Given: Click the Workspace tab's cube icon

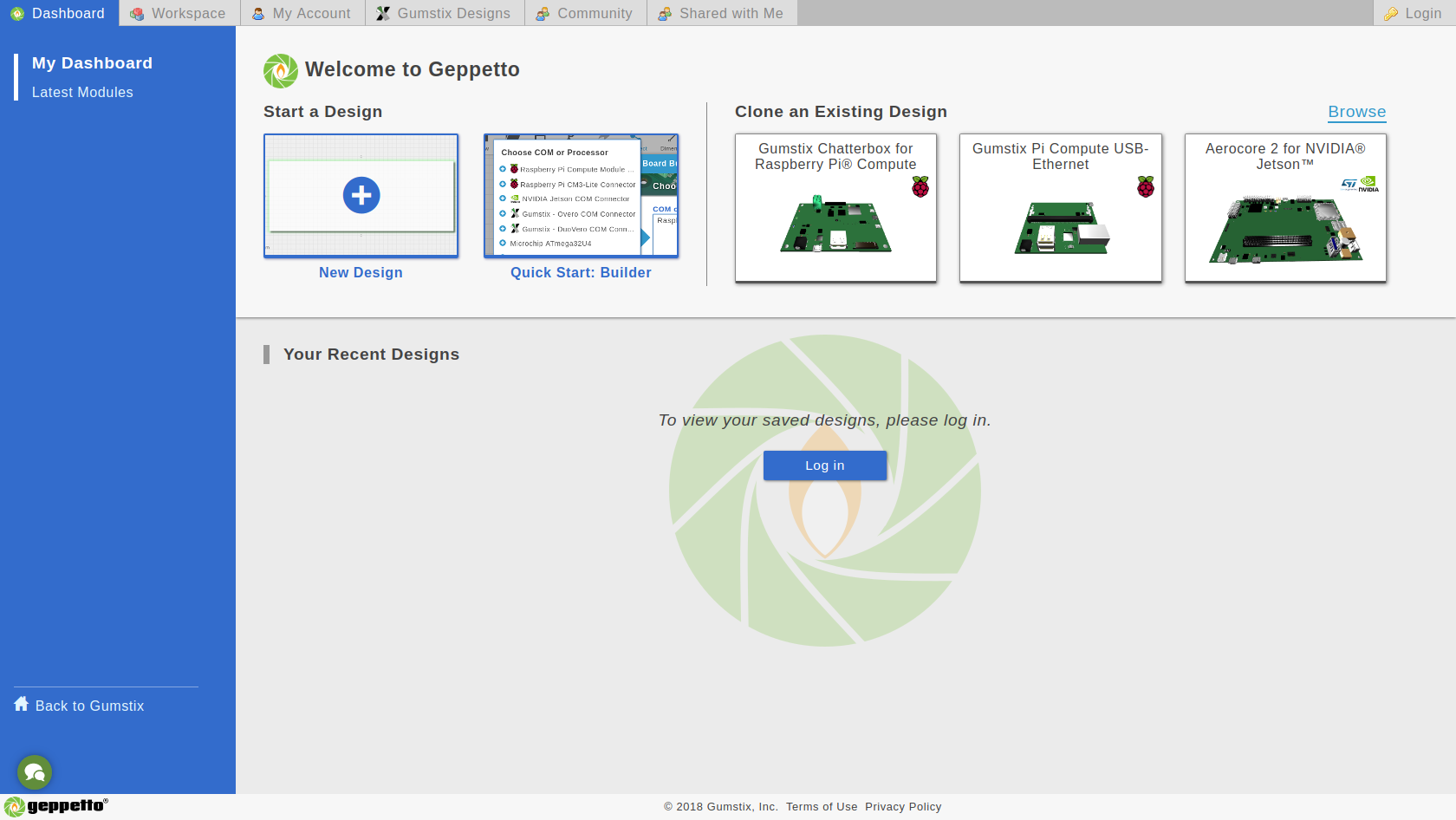Looking at the screenshot, I should click(x=137, y=14).
